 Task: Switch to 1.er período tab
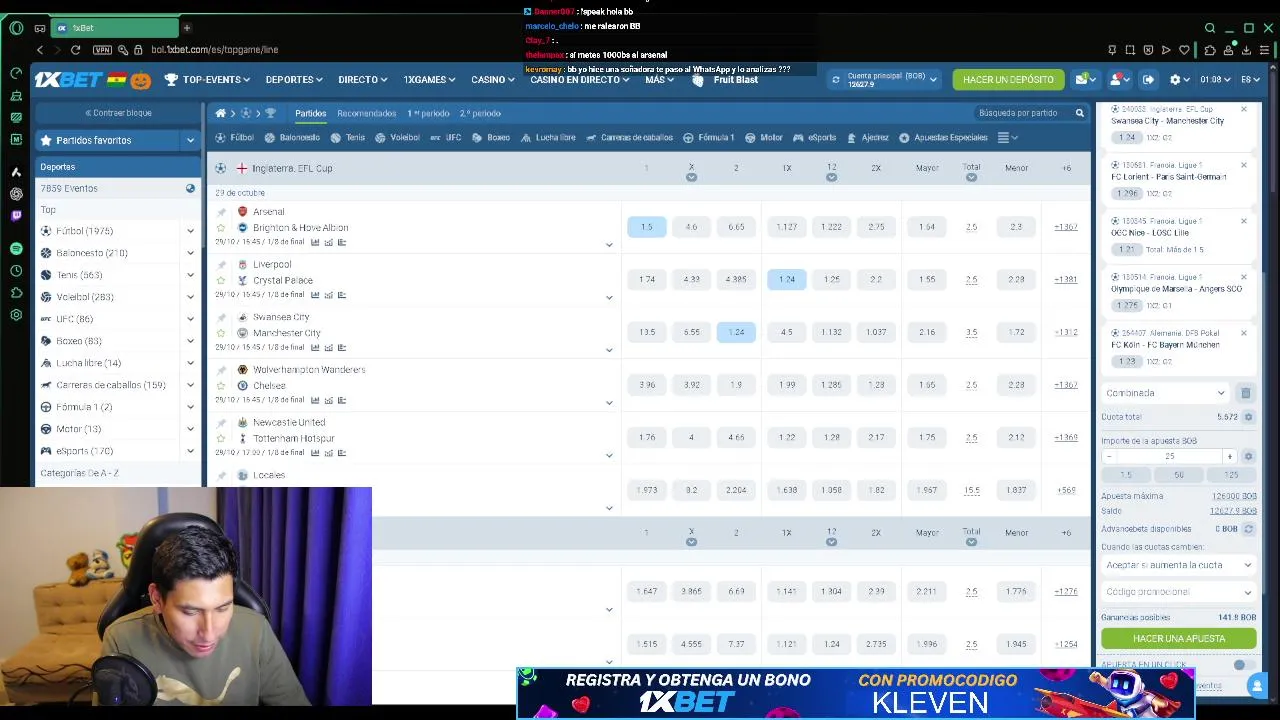click(x=428, y=113)
